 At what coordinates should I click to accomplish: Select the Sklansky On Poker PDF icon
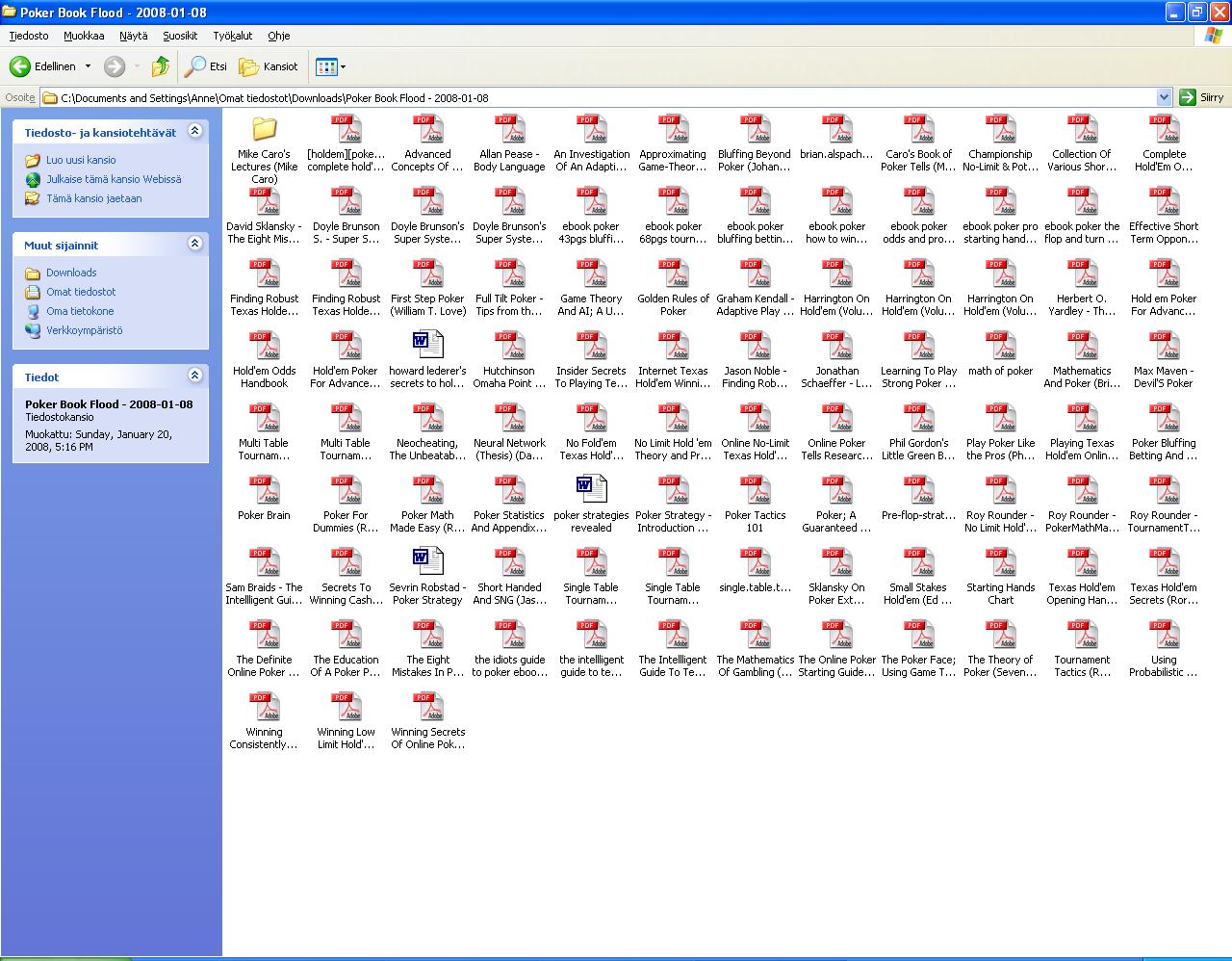tap(836, 562)
